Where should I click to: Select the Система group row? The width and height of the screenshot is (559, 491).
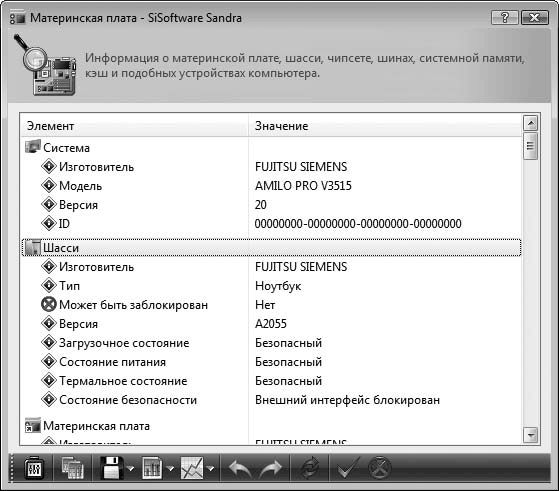point(271,147)
